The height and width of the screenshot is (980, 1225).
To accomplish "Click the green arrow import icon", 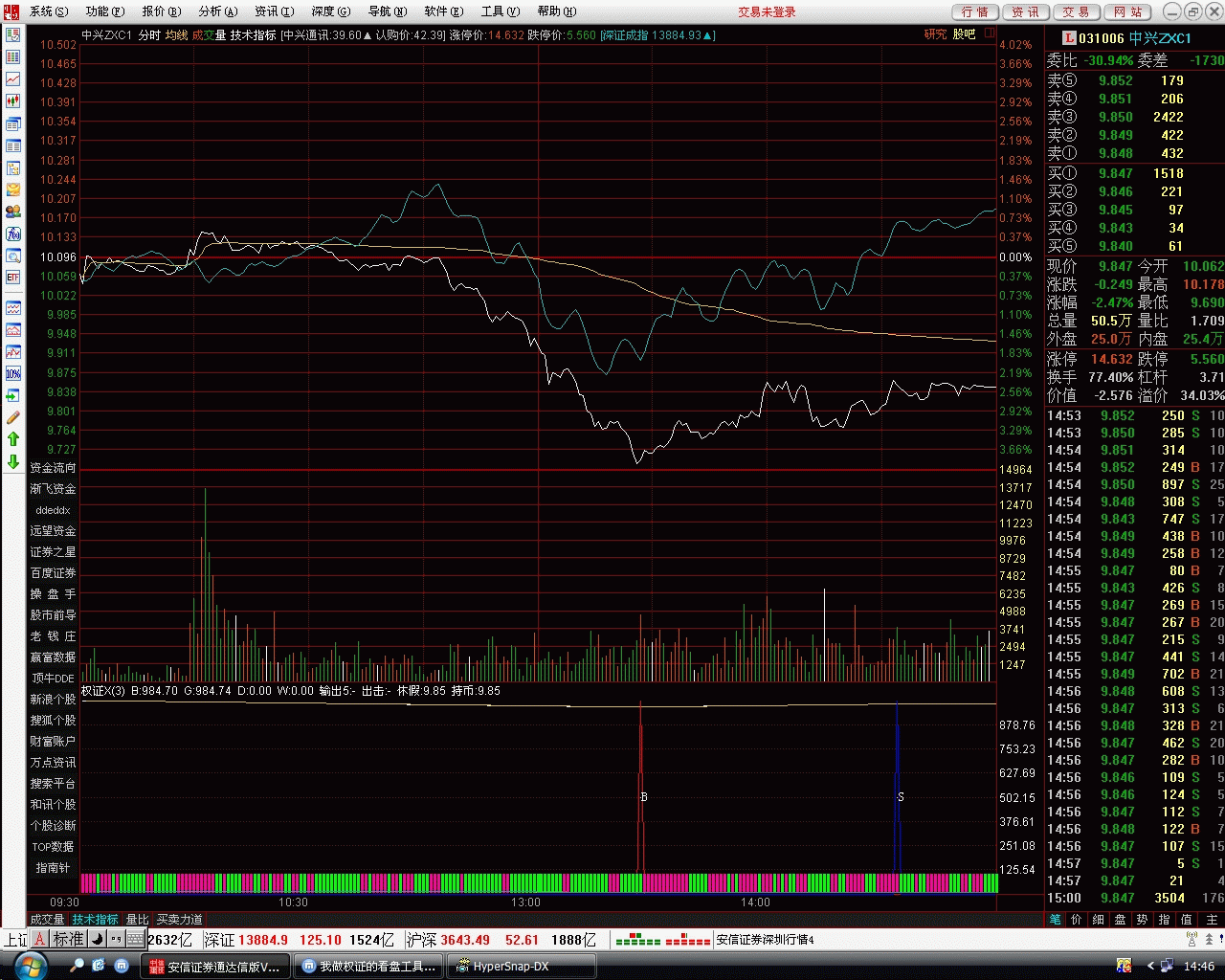I will 13,395.
